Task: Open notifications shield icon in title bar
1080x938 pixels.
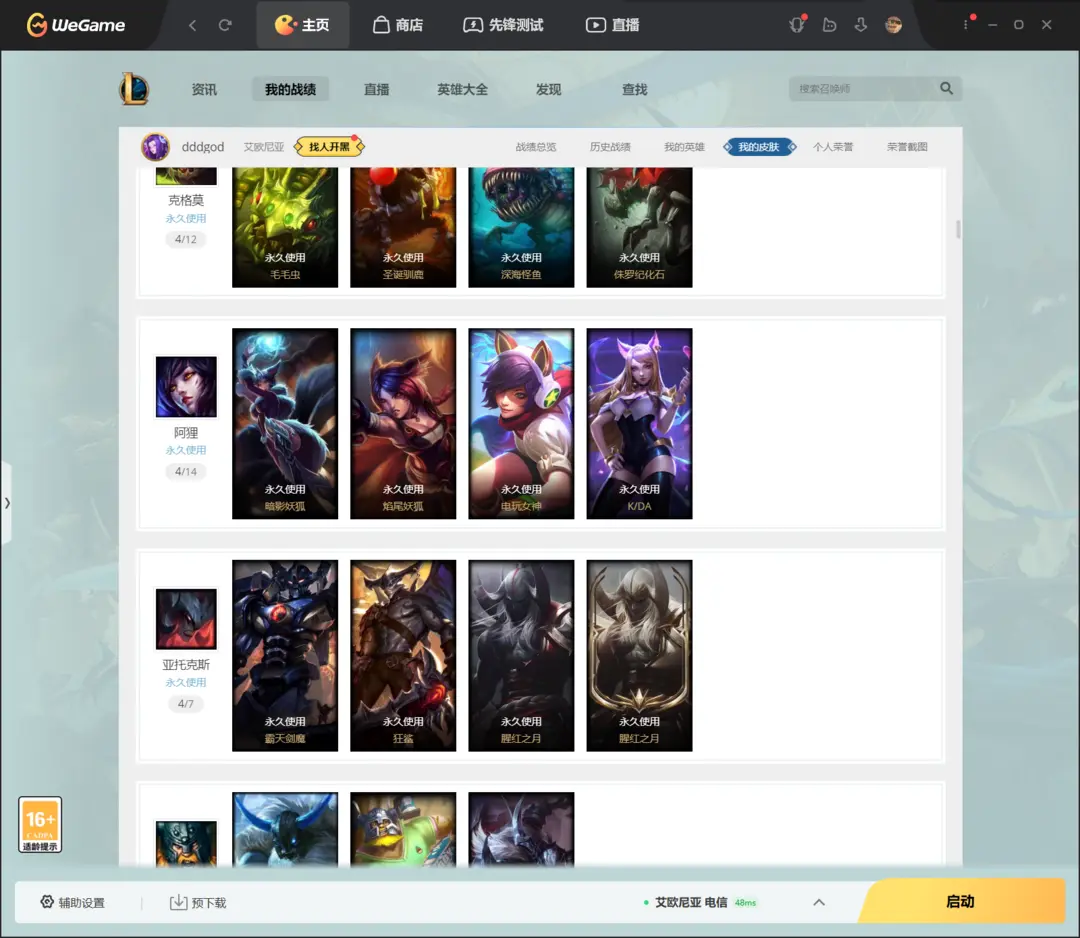Action: [x=797, y=25]
